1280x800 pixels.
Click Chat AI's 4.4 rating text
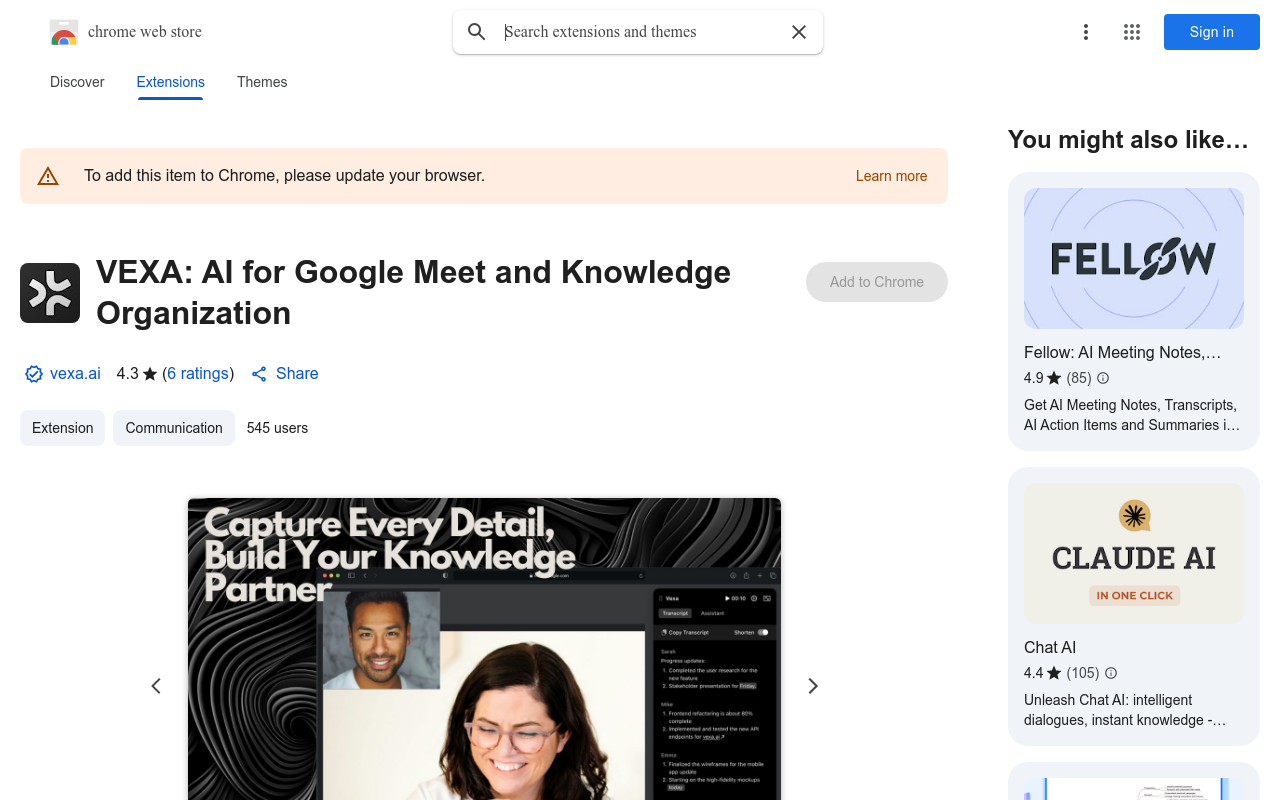(x=1033, y=673)
